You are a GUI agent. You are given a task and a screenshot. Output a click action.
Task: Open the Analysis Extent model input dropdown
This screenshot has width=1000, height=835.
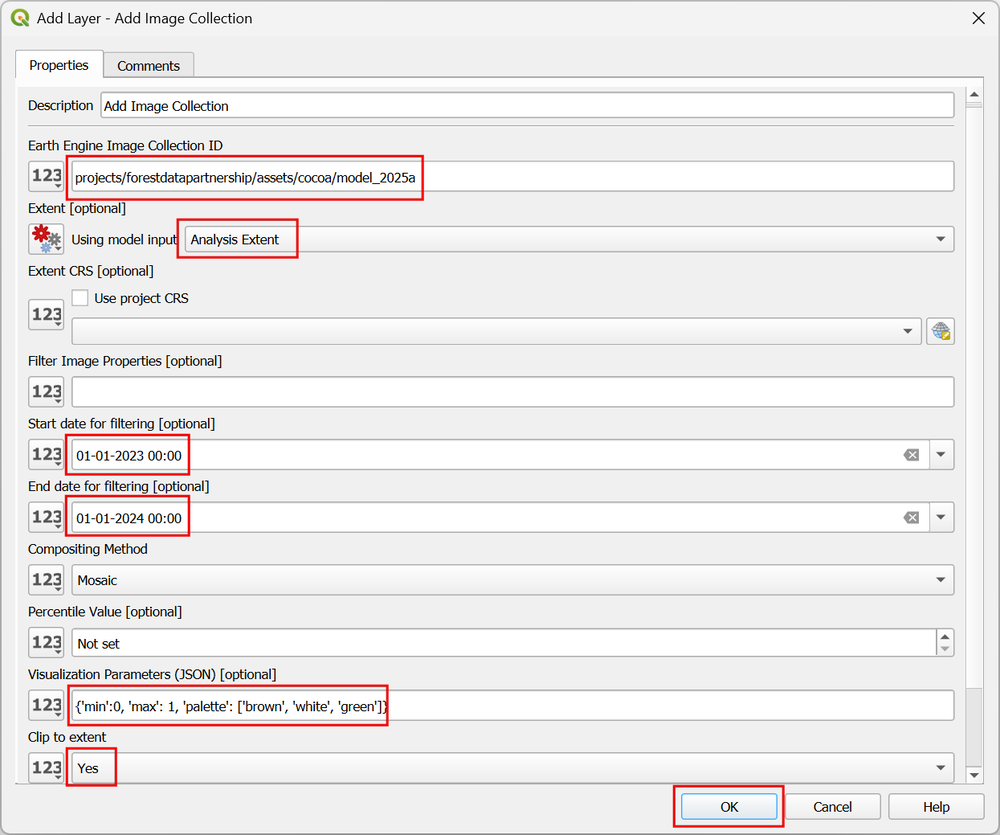569,239
